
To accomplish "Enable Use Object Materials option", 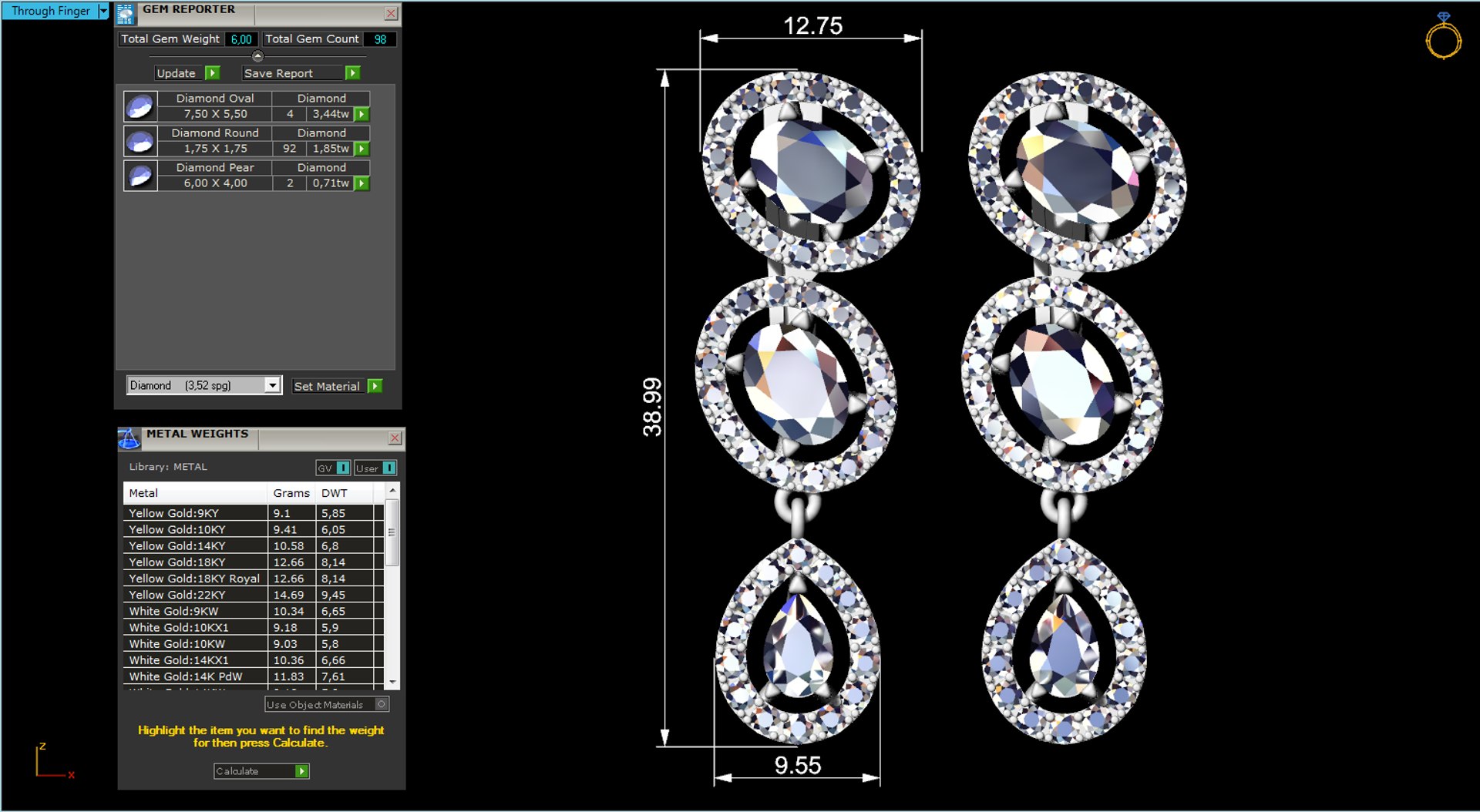I will pyautogui.click(x=381, y=704).
